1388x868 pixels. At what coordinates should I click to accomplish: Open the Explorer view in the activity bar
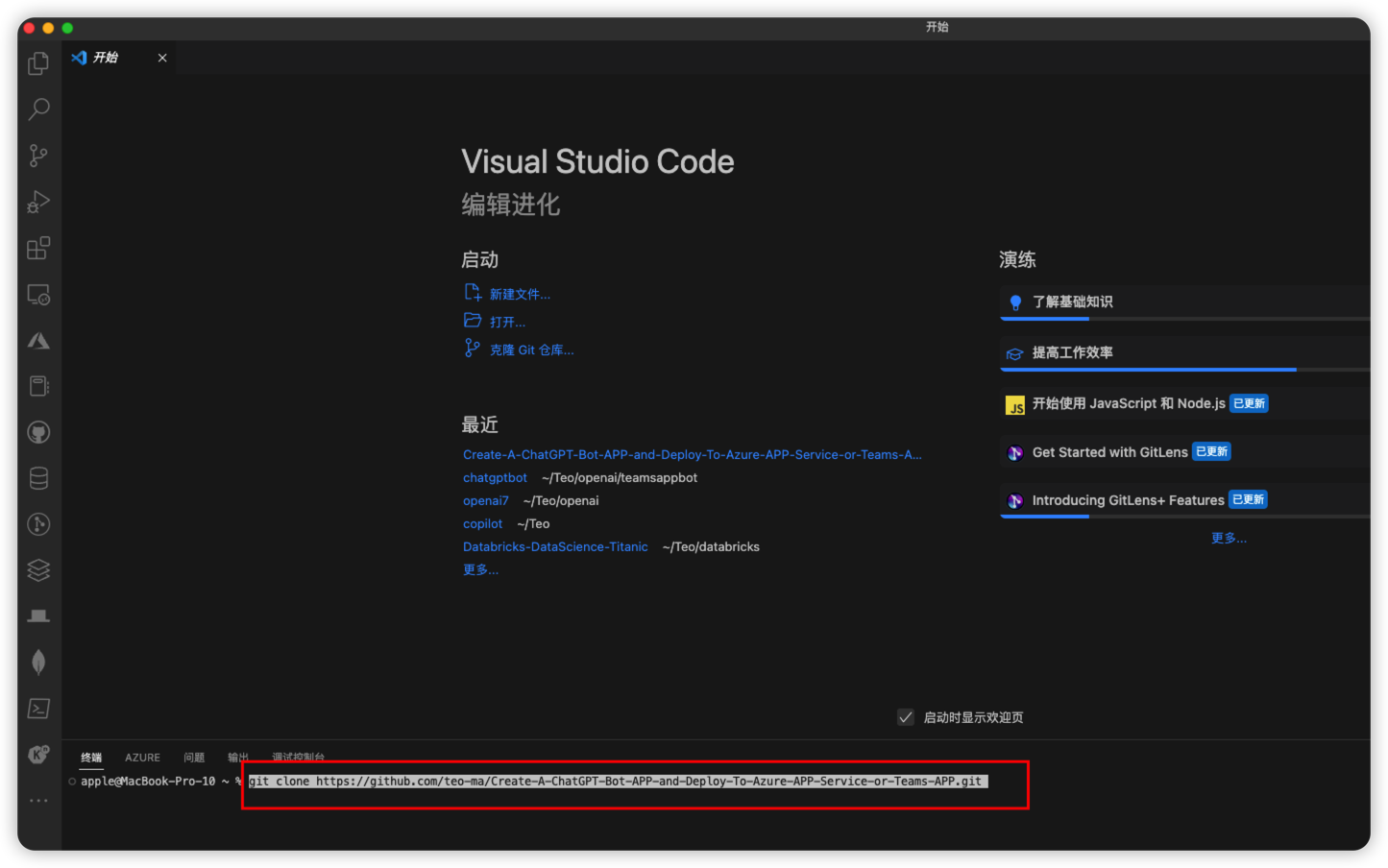[38, 63]
